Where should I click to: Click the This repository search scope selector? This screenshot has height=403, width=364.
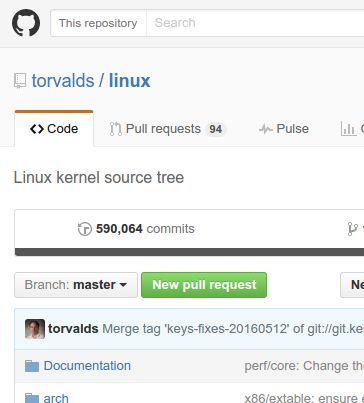click(98, 23)
